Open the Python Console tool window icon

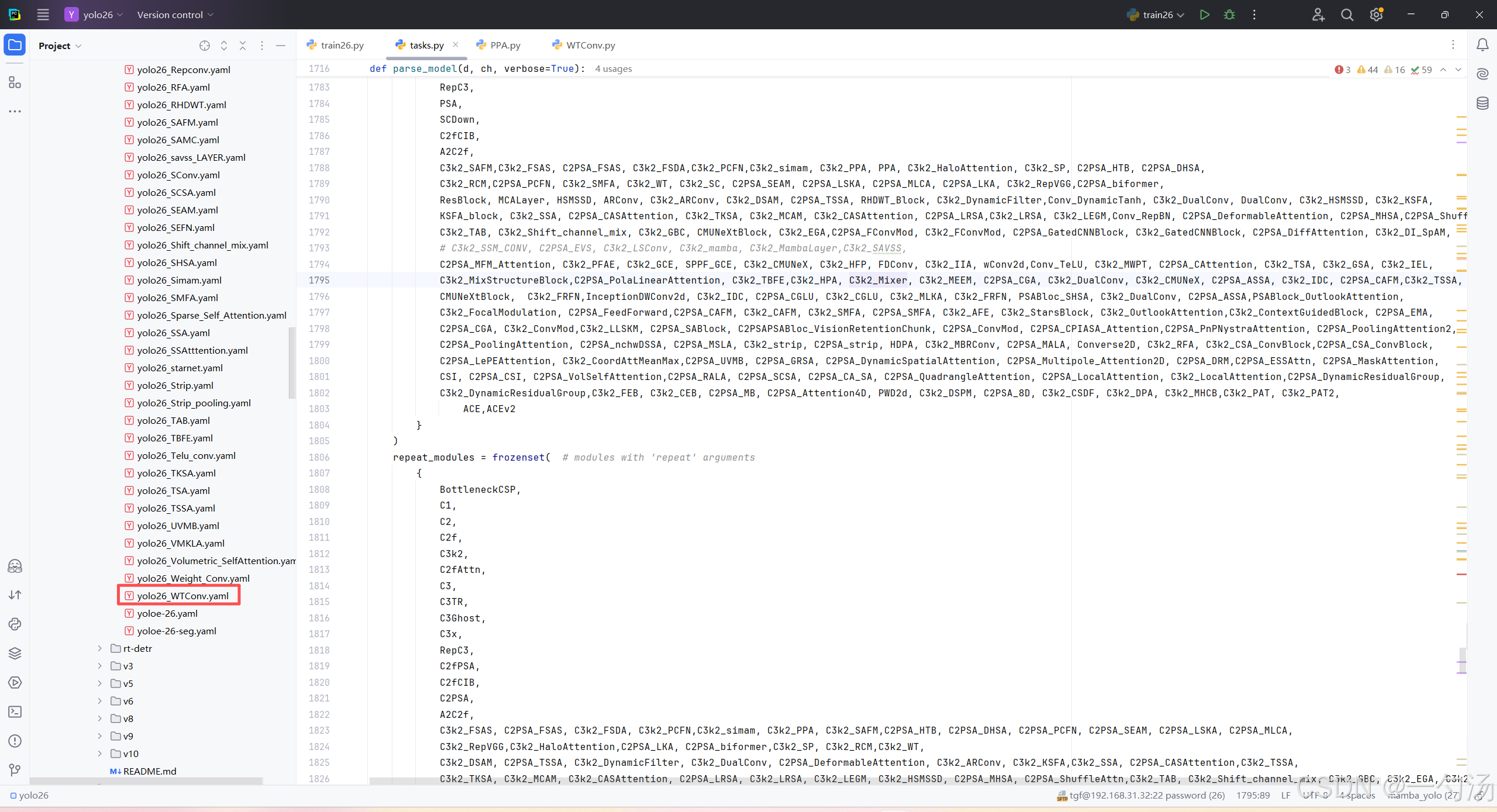15,624
